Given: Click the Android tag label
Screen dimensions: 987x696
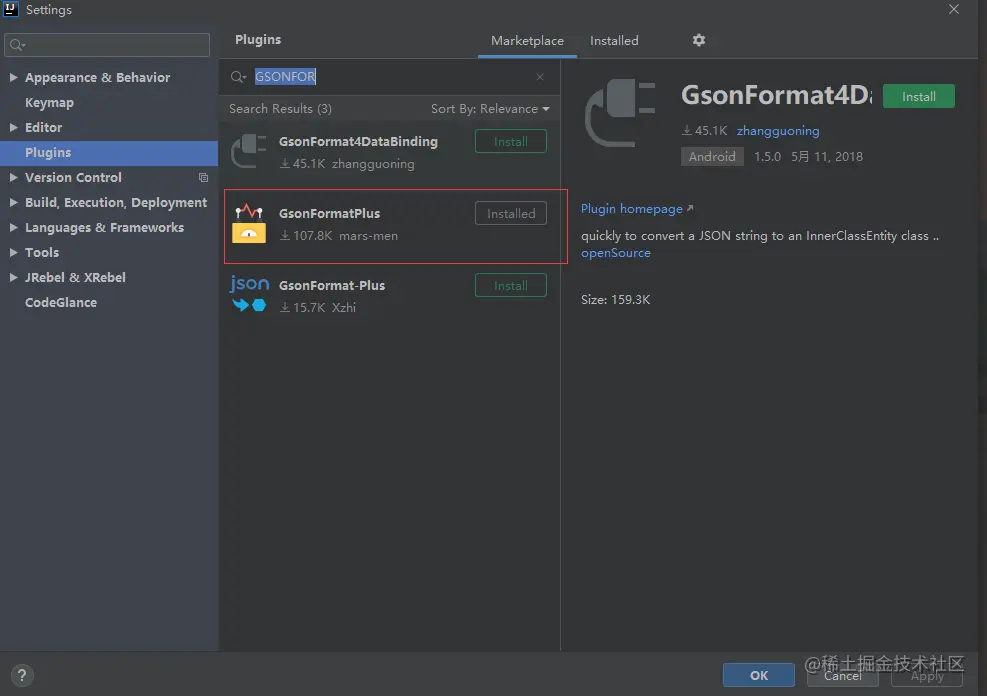Looking at the screenshot, I should click(712, 157).
